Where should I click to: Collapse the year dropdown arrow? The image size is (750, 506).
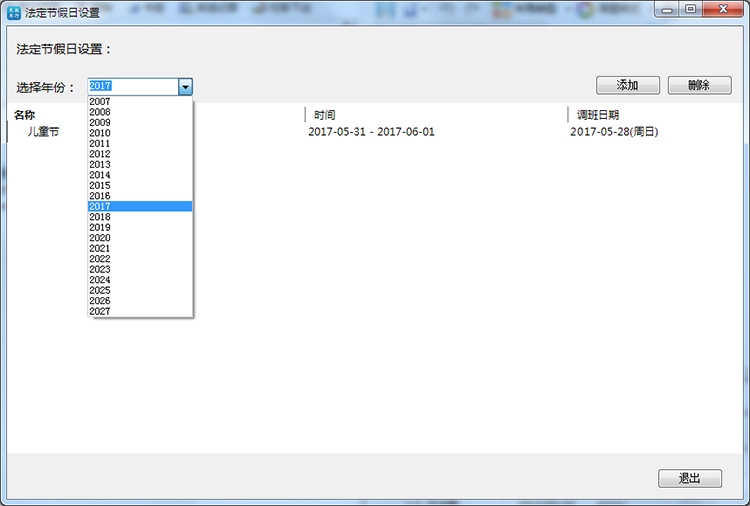point(185,87)
